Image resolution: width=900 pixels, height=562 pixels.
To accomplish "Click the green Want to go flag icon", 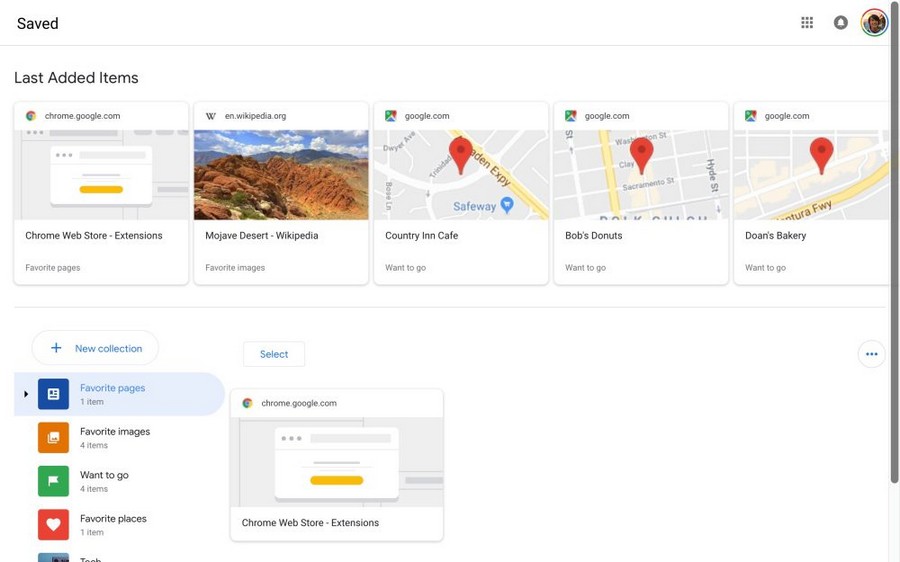I will pyautogui.click(x=53, y=481).
